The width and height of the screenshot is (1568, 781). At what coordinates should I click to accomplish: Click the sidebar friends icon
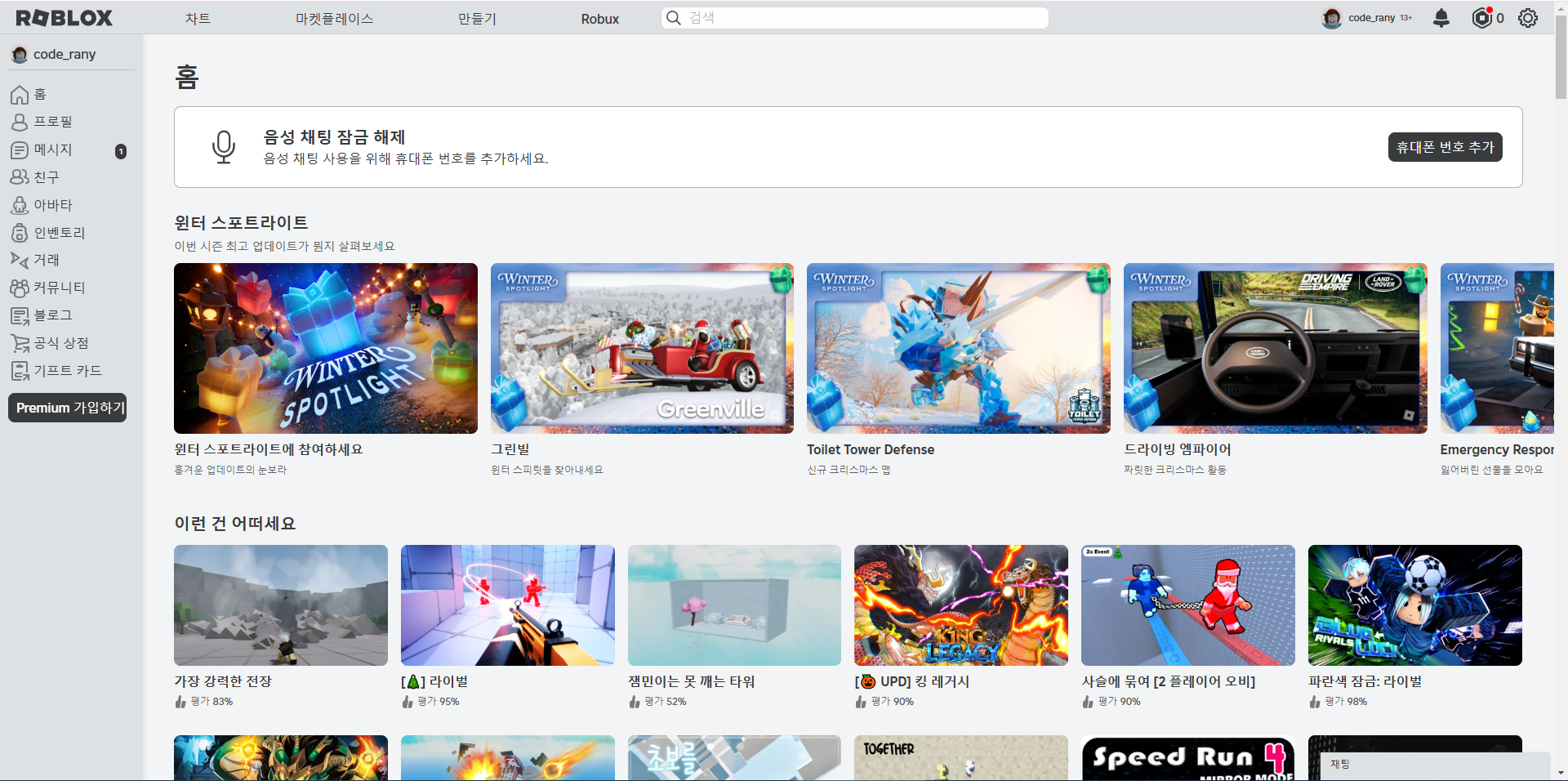[20, 177]
